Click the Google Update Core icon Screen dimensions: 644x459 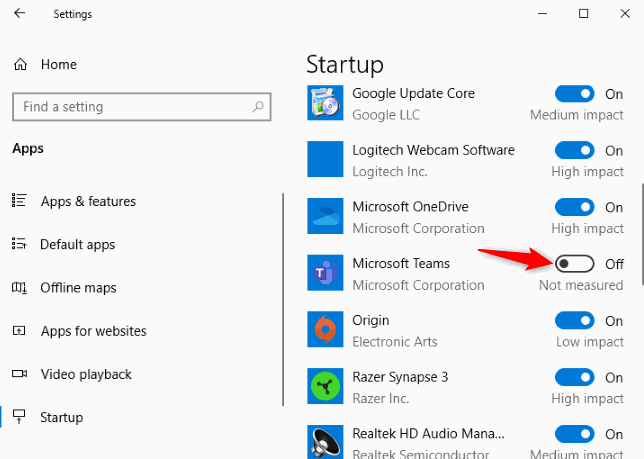point(324,102)
